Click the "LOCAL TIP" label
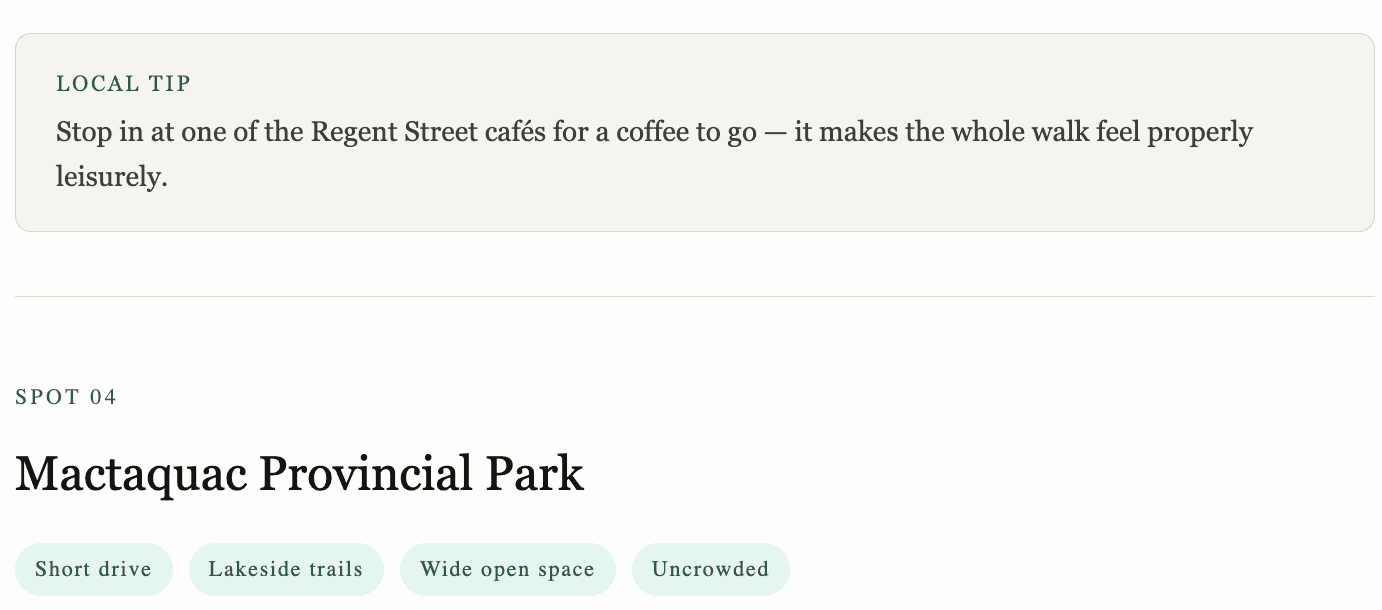 click(123, 84)
